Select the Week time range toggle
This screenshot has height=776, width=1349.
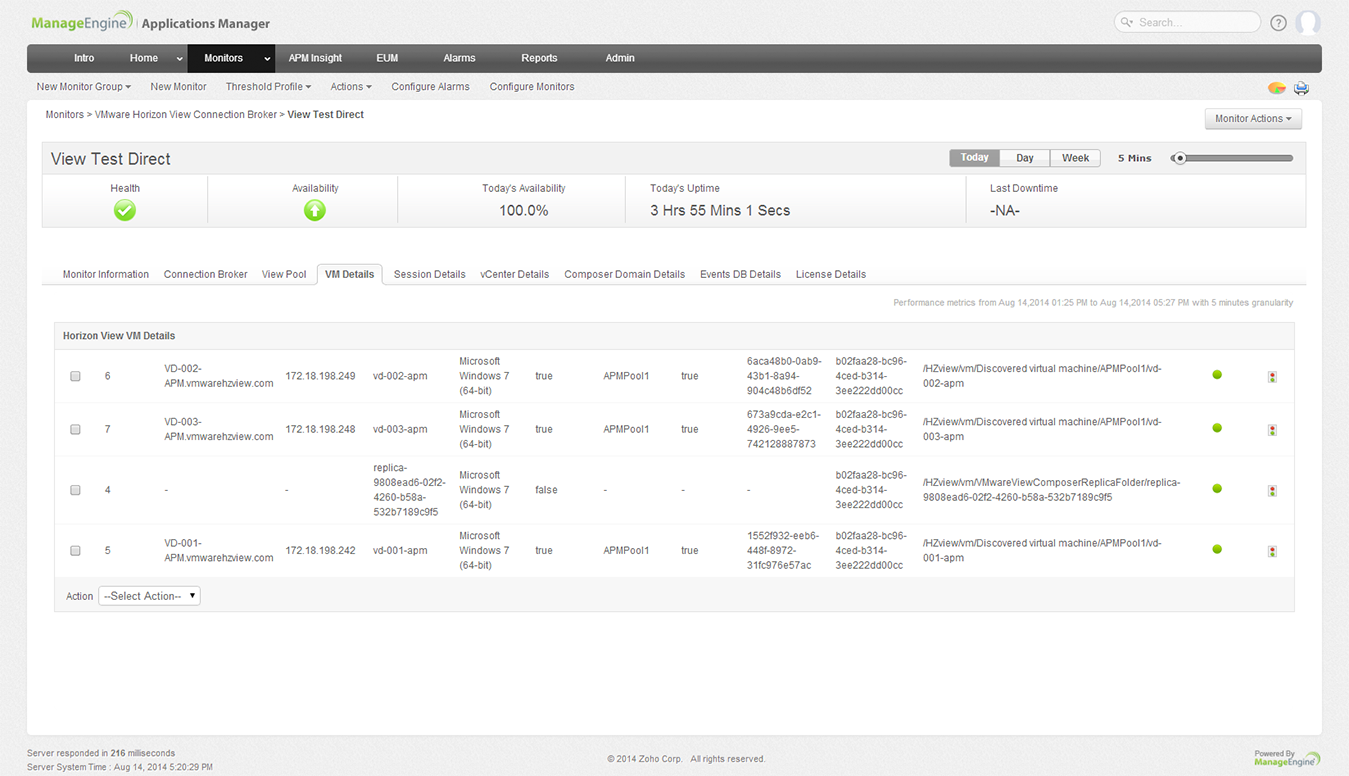[1076, 158]
